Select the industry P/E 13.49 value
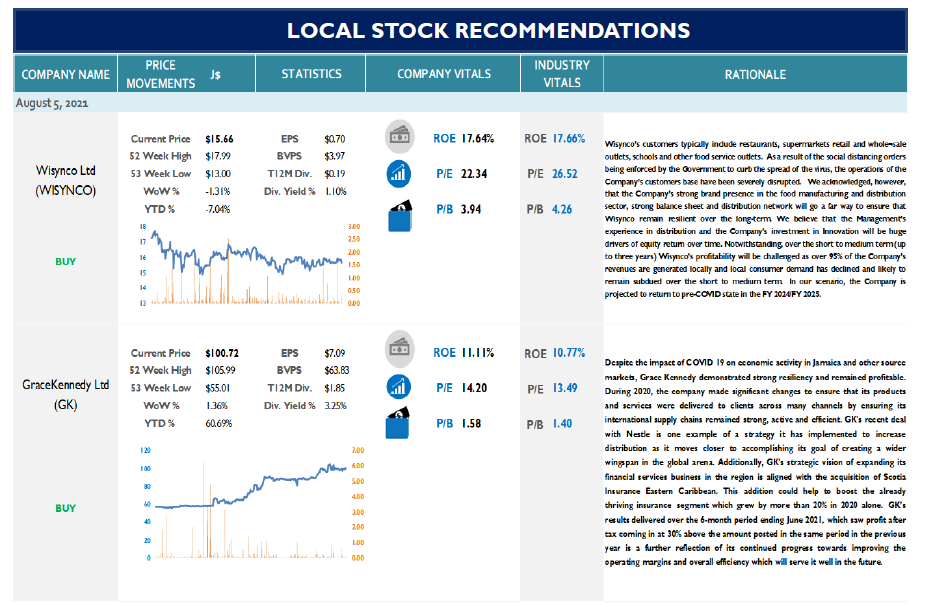 click(x=565, y=388)
